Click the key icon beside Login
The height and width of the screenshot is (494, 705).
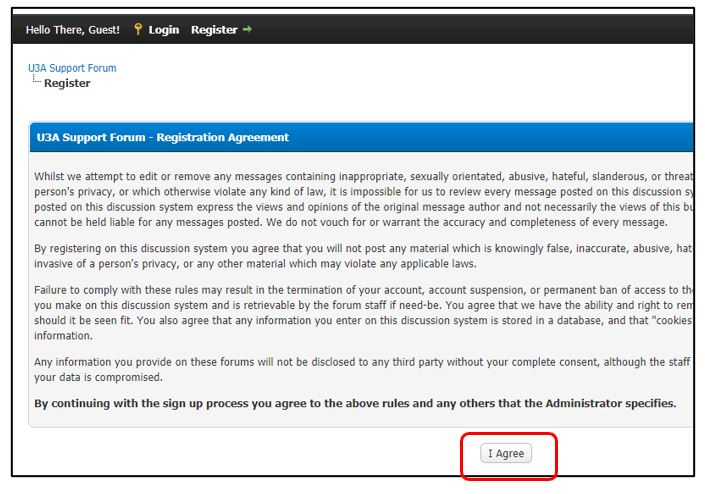click(138, 30)
